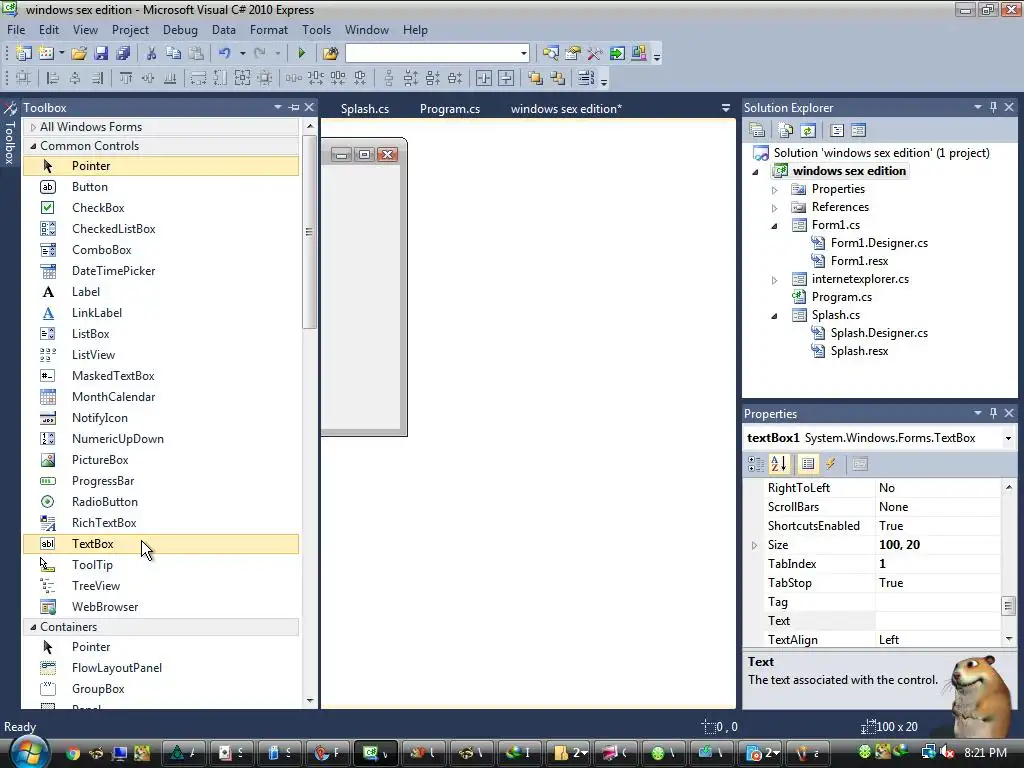This screenshot has height=768, width=1024.
Task: Select Form1.resx in Solution Explorer
Action: click(x=859, y=261)
